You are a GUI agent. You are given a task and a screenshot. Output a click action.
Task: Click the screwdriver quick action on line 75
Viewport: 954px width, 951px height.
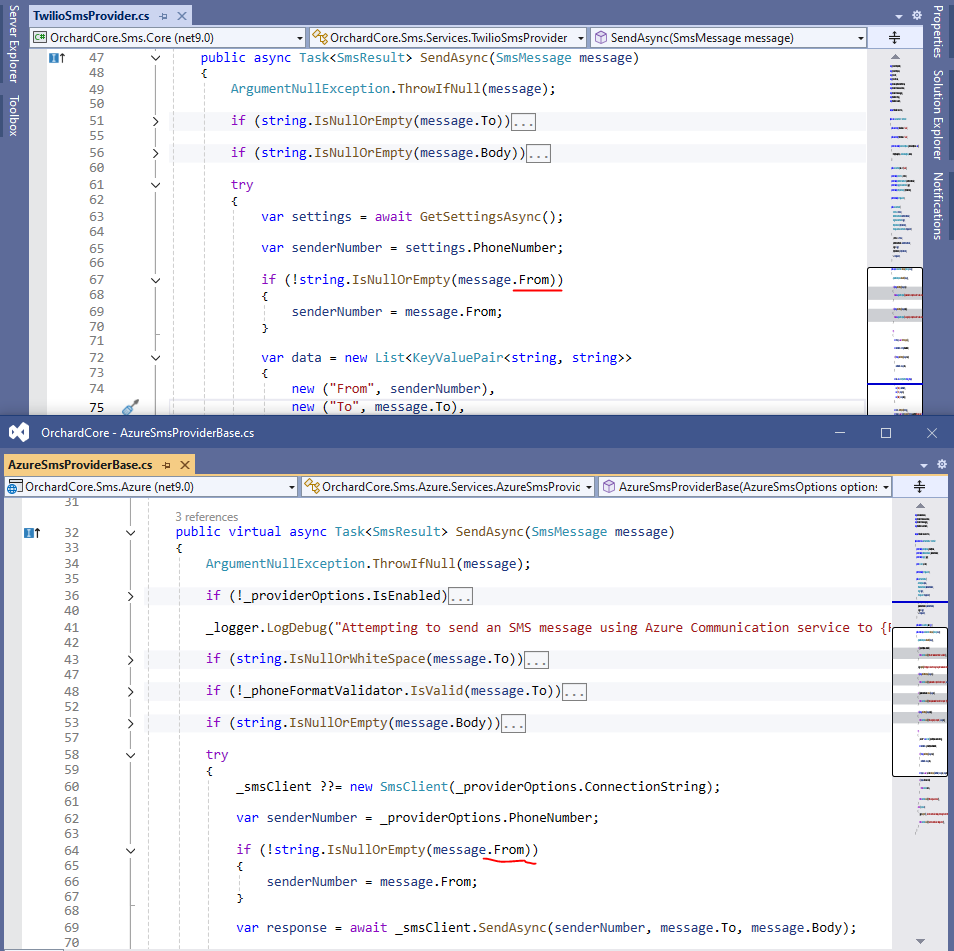tap(130, 407)
